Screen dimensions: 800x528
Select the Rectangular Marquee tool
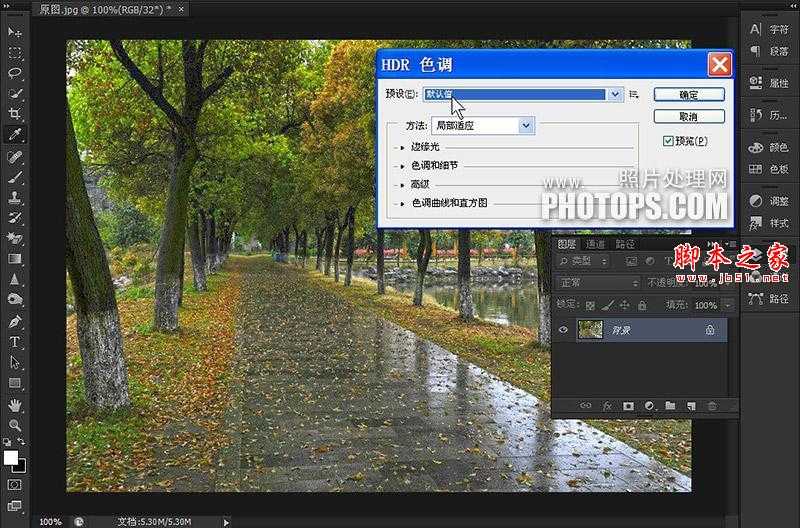pyautogui.click(x=14, y=53)
